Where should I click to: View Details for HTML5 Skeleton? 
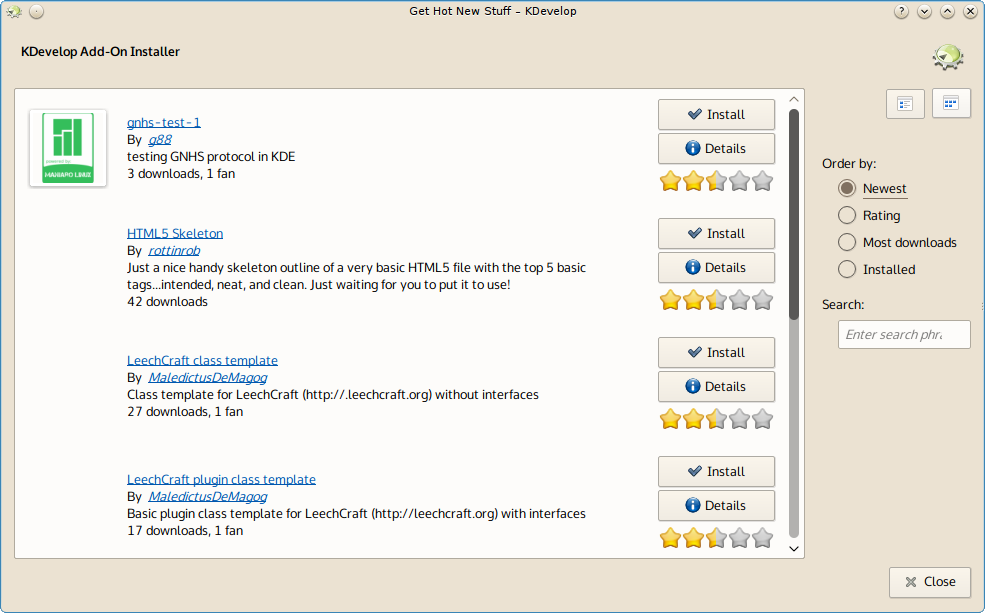click(716, 268)
